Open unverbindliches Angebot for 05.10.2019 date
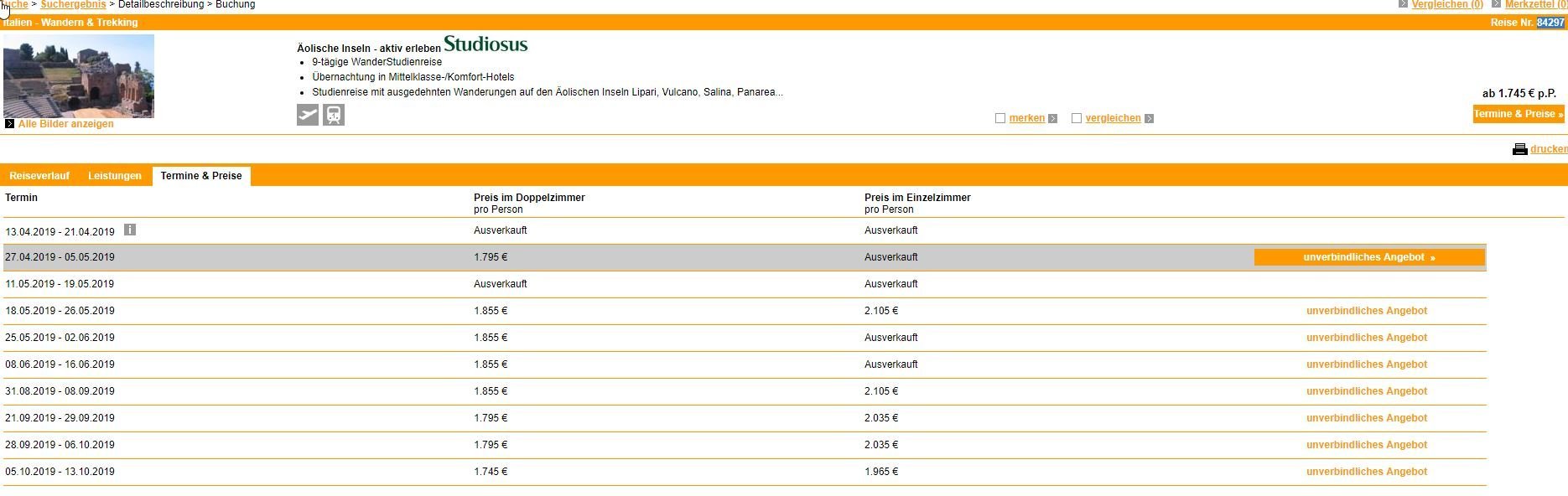 pos(1366,472)
